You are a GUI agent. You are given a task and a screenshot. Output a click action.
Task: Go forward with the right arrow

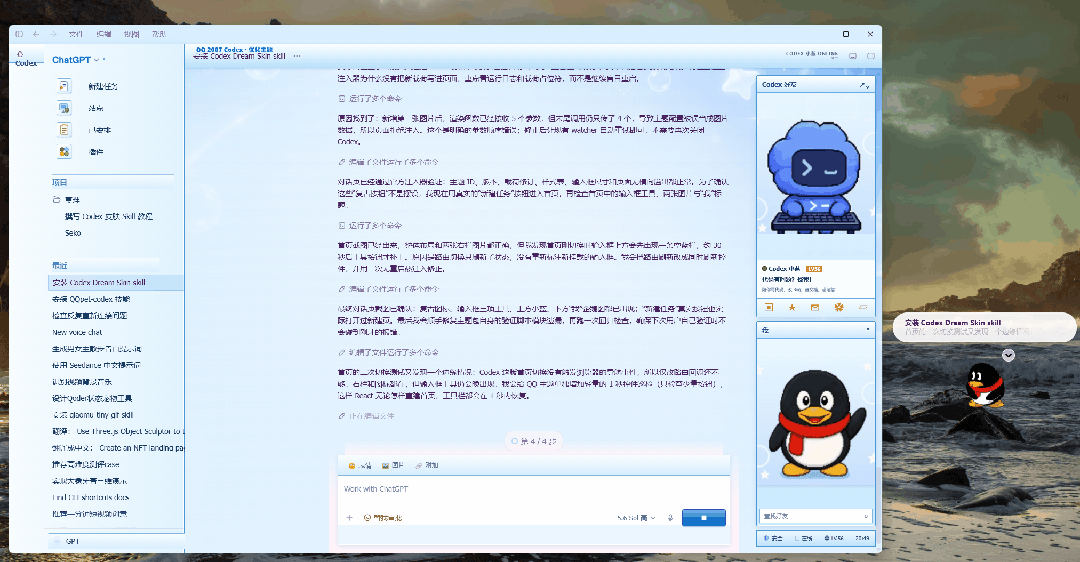52,34
